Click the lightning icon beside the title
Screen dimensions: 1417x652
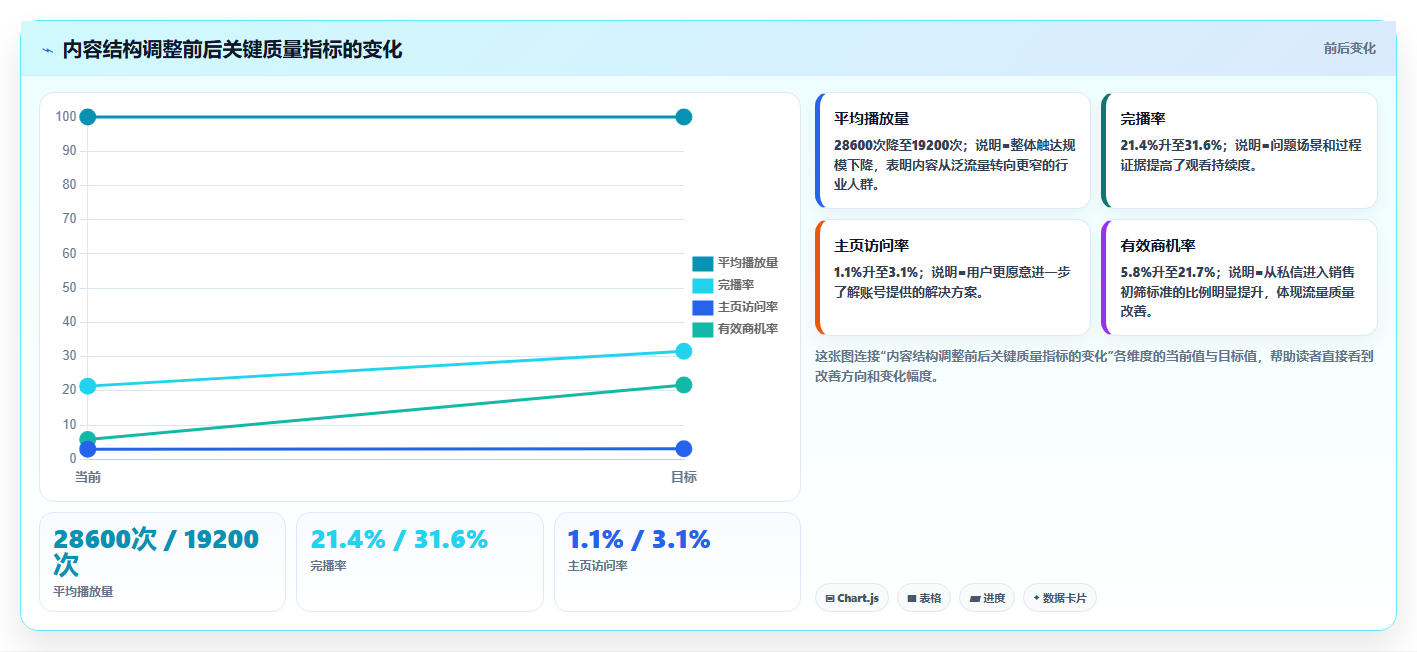(47, 50)
